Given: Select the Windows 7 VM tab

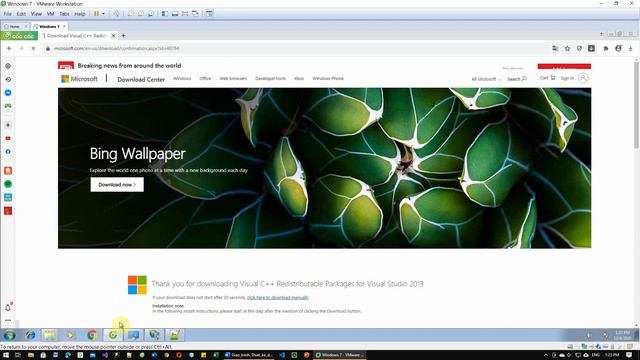Looking at the screenshot, I should (49, 27).
